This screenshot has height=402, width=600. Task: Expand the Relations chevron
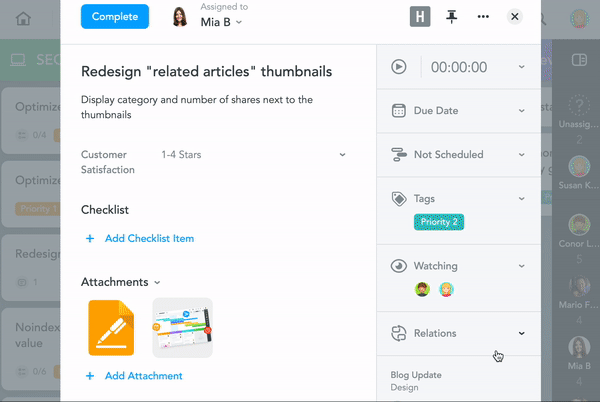pyautogui.click(x=521, y=333)
